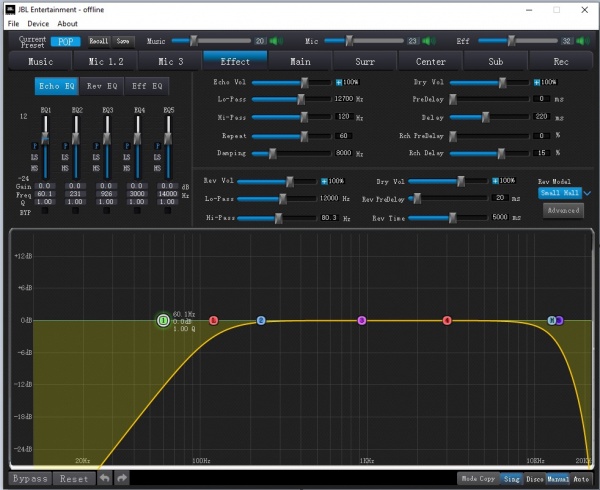Select green EQ node 1 on graph
Screen dimensions: 600x490
[163, 320]
